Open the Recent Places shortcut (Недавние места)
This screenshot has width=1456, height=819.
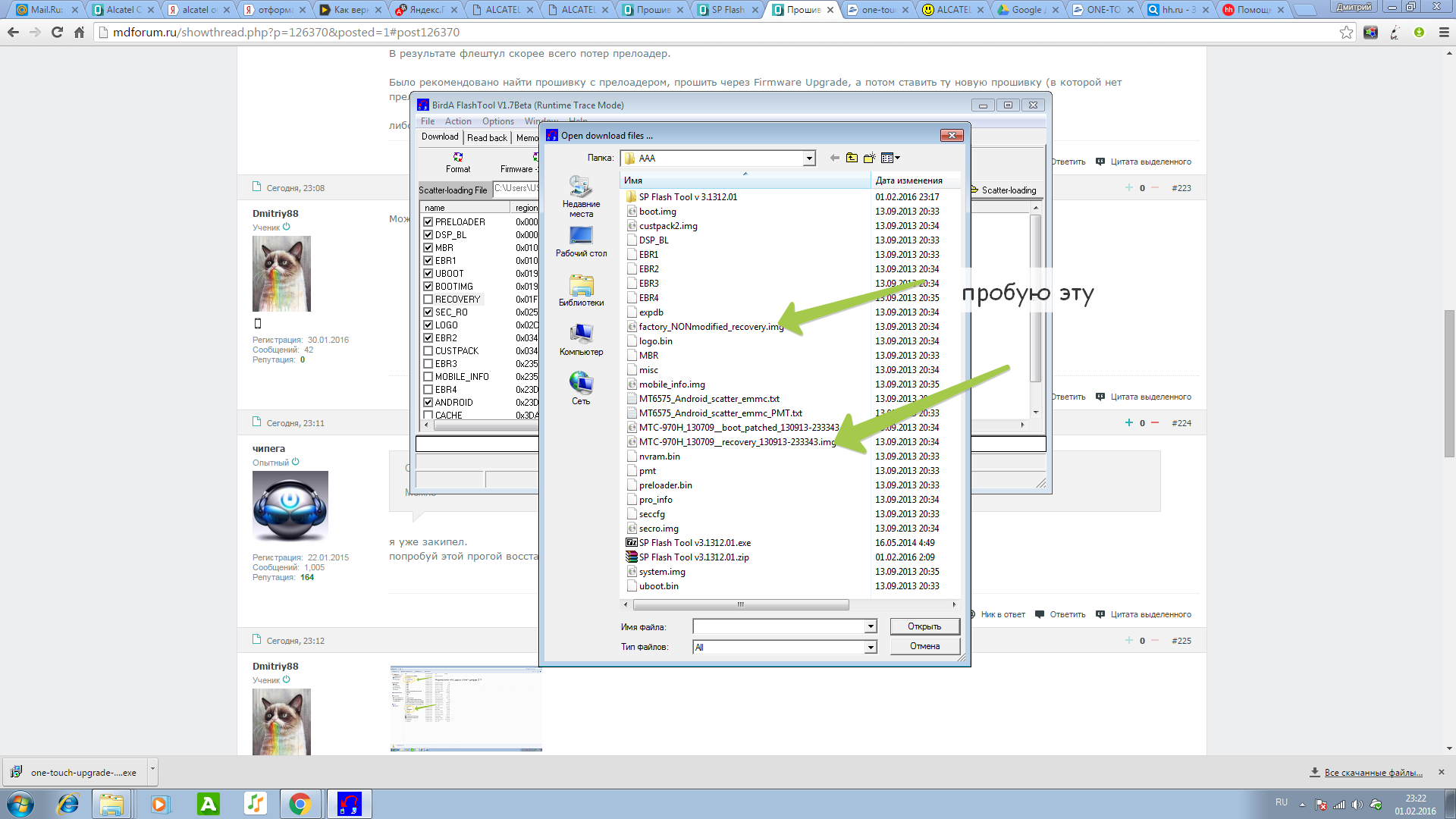581,196
